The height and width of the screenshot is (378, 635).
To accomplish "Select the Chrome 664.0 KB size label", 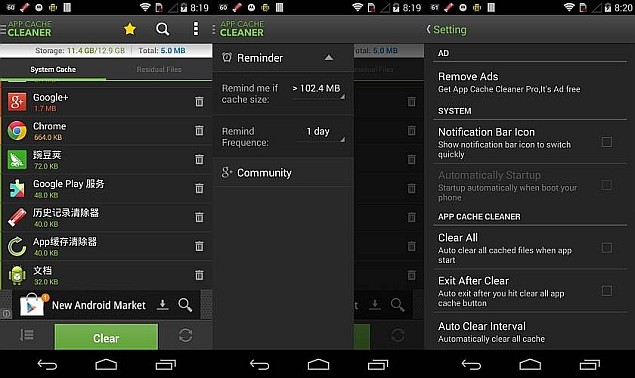I will pos(48,137).
